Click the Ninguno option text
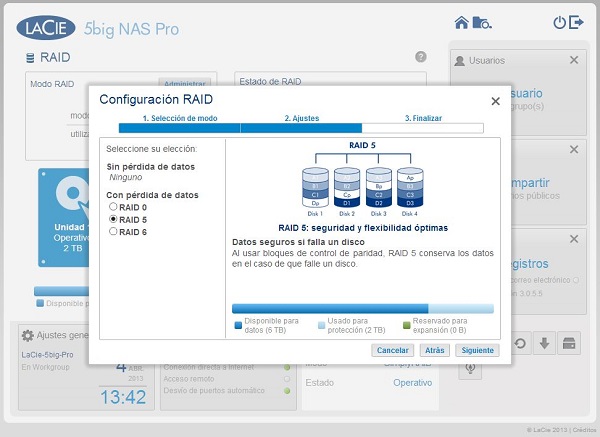The width and height of the screenshot is (600, 437). click(126, 177)
